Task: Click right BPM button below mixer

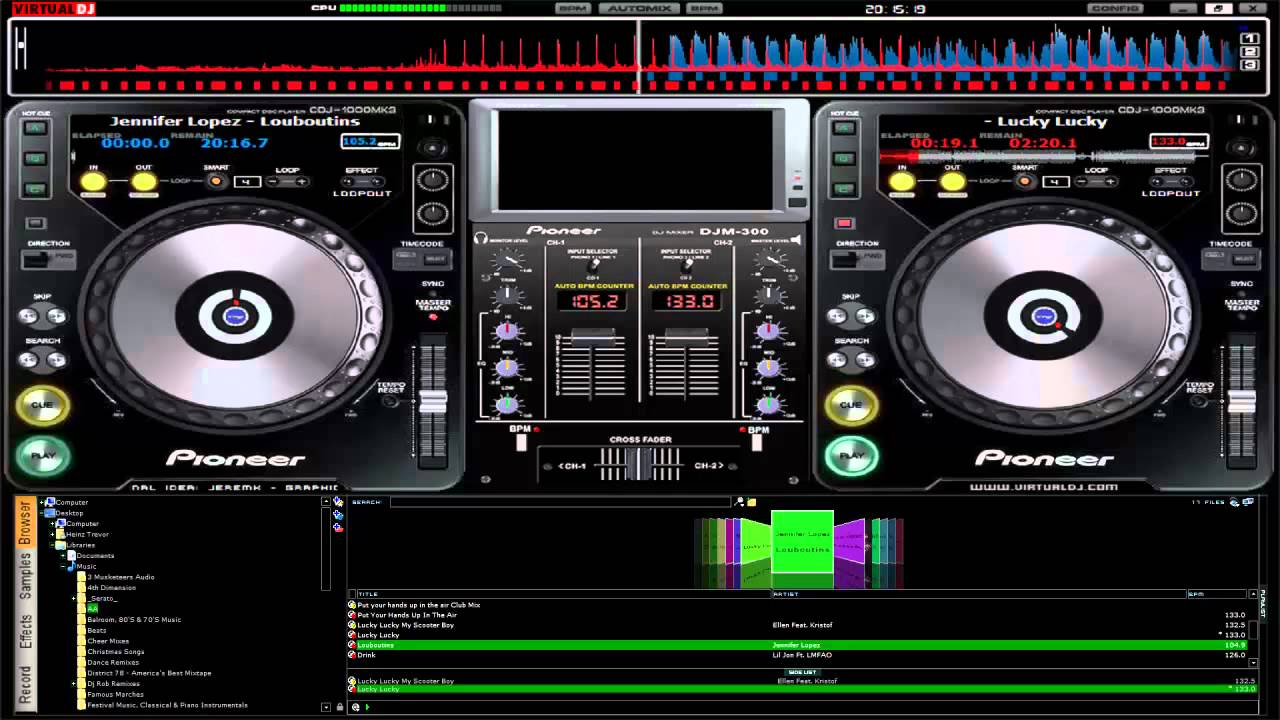Action: point(757,442)
